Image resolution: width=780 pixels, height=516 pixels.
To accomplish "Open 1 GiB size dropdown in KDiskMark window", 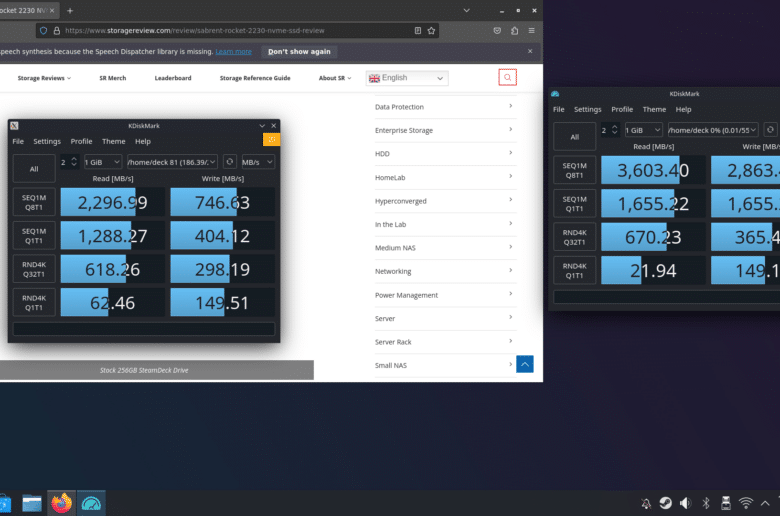I will click(643, 130).
